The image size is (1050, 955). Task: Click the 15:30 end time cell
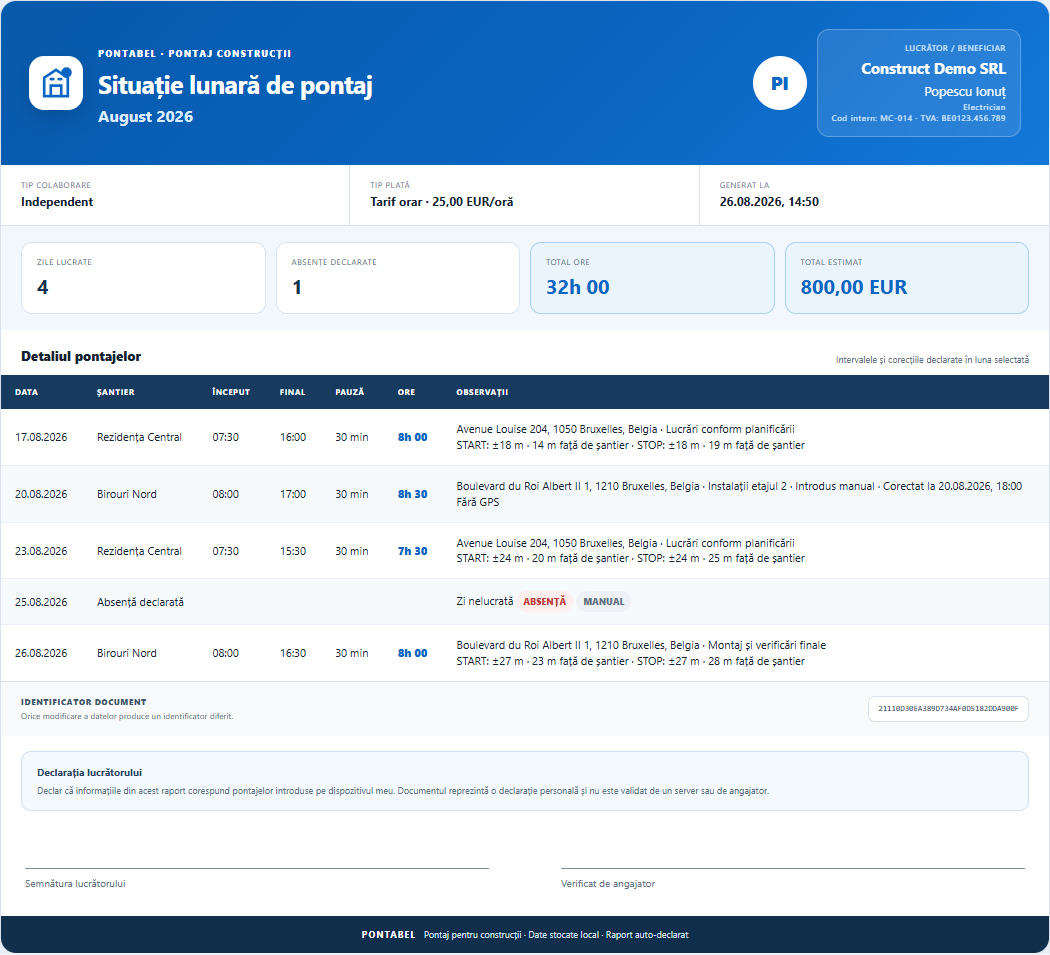[293, 551]
